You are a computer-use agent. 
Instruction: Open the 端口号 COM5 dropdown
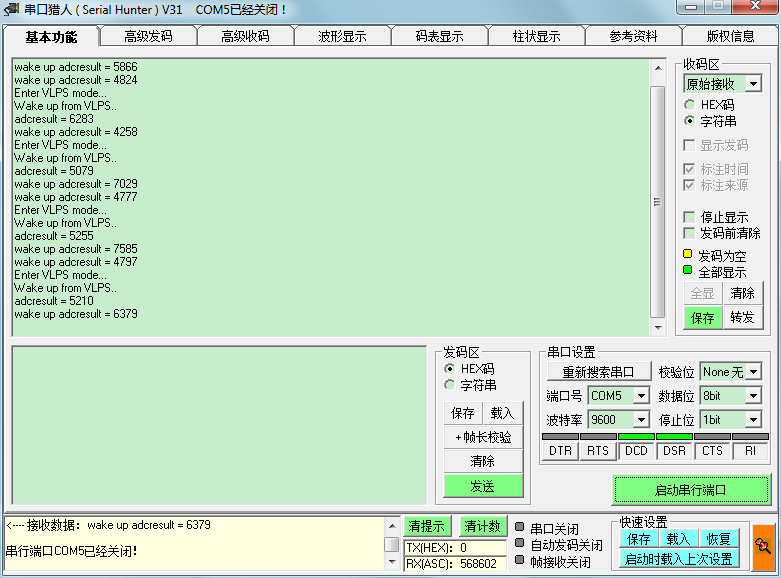pyautogui.click(x=642, y=396)
